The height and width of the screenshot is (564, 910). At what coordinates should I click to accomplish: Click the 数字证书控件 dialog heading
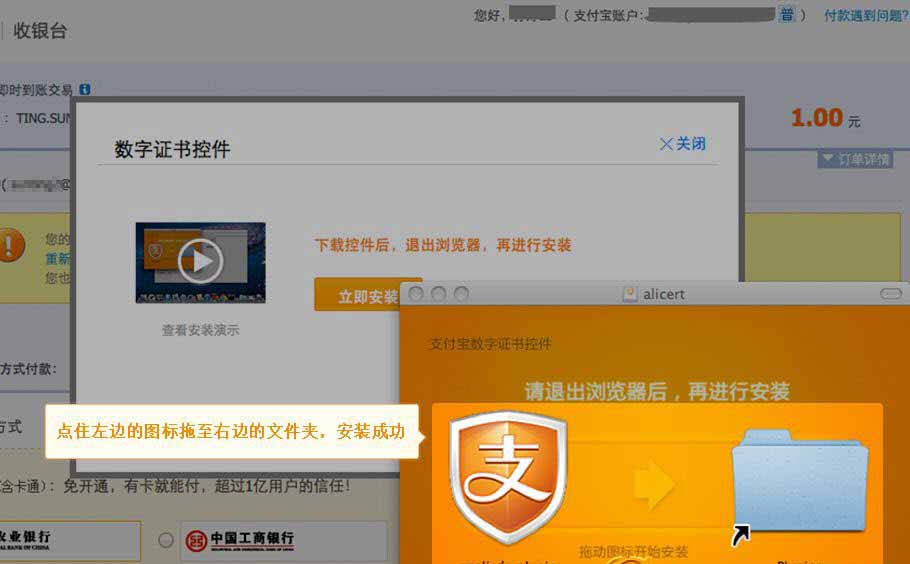click(172, 149)
